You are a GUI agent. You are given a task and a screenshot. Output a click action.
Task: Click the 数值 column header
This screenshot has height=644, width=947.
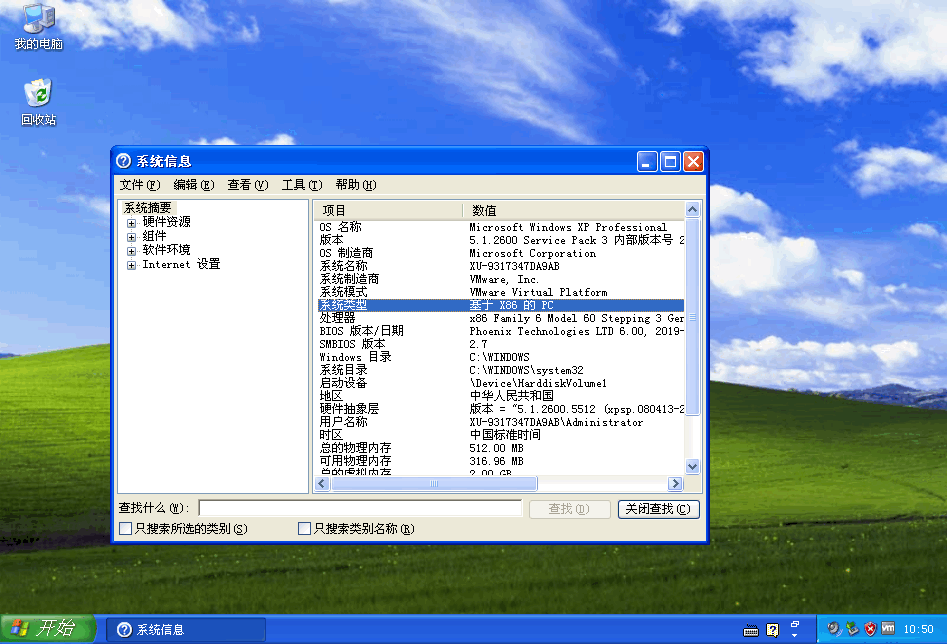[574, 210]
